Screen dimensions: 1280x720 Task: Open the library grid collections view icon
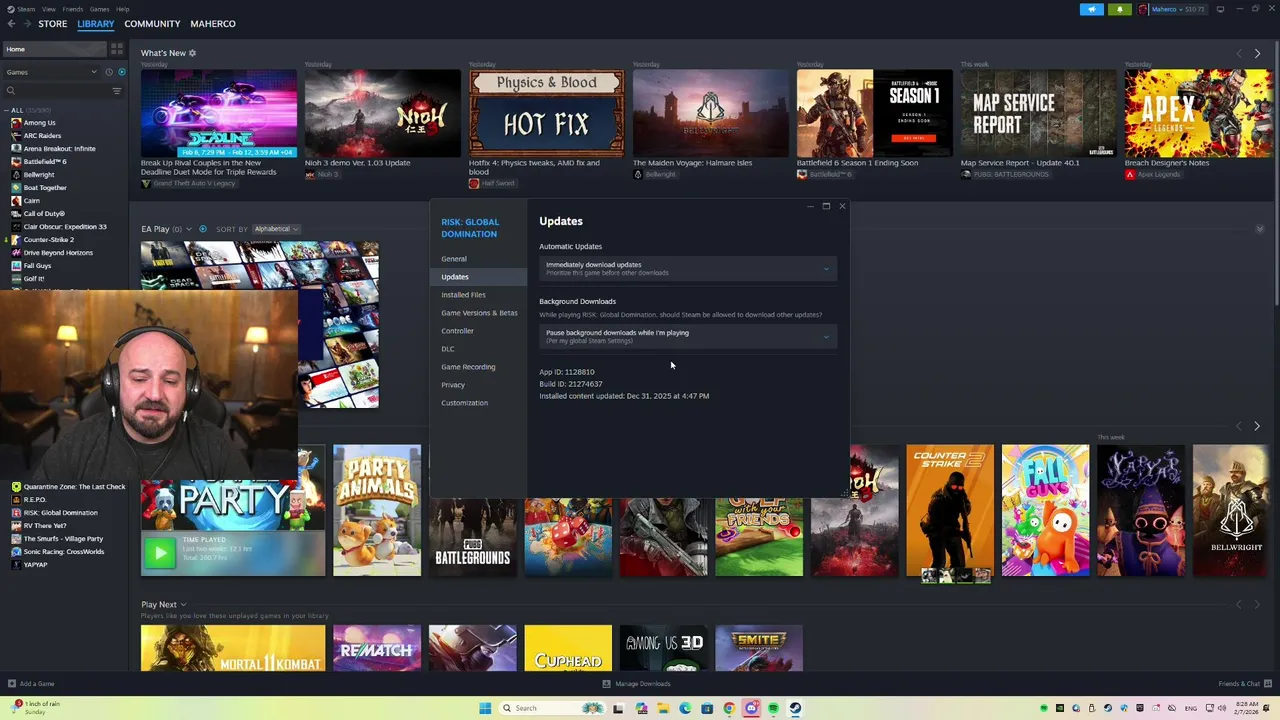click(117, 49)
